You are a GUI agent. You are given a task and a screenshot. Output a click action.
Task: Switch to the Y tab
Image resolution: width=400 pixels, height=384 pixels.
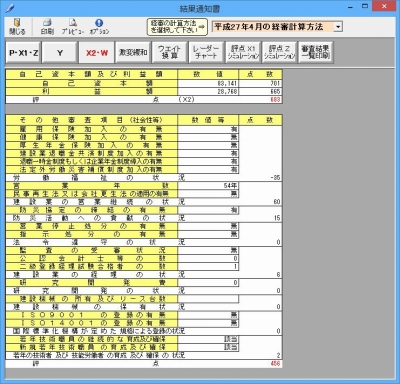tap(60, 53)
